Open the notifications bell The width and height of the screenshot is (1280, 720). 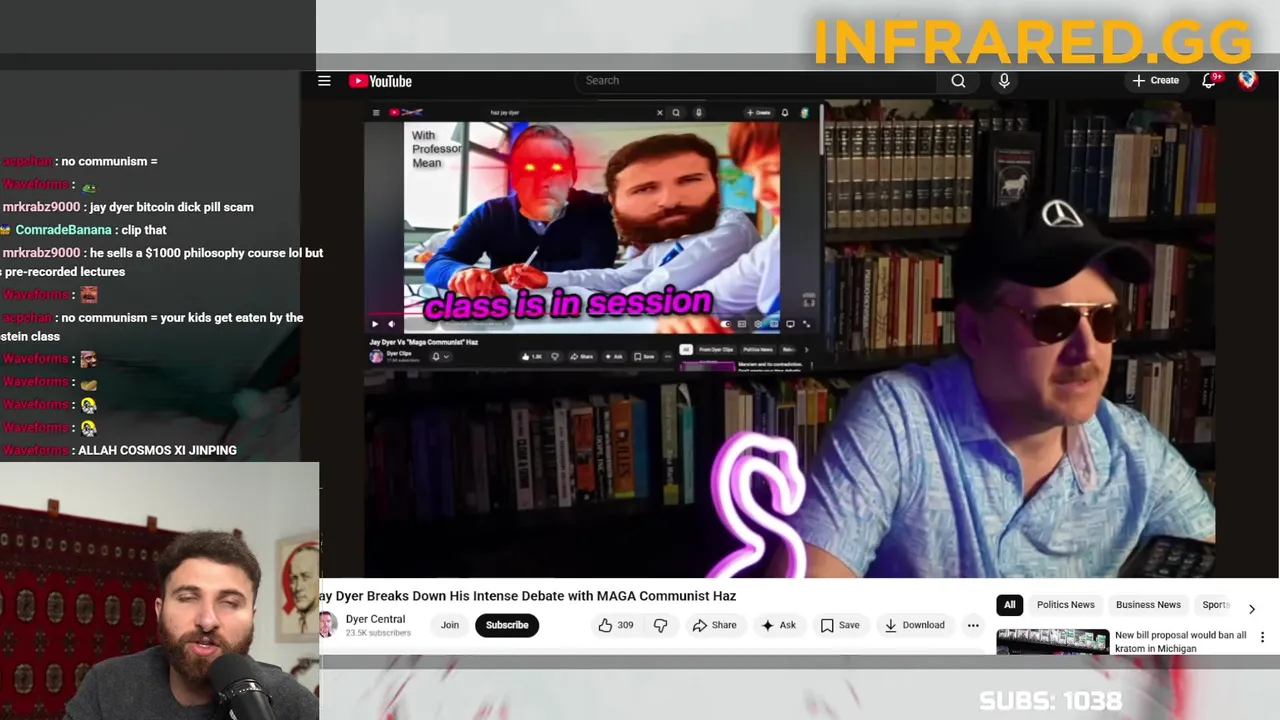[x=1209, y=81]
